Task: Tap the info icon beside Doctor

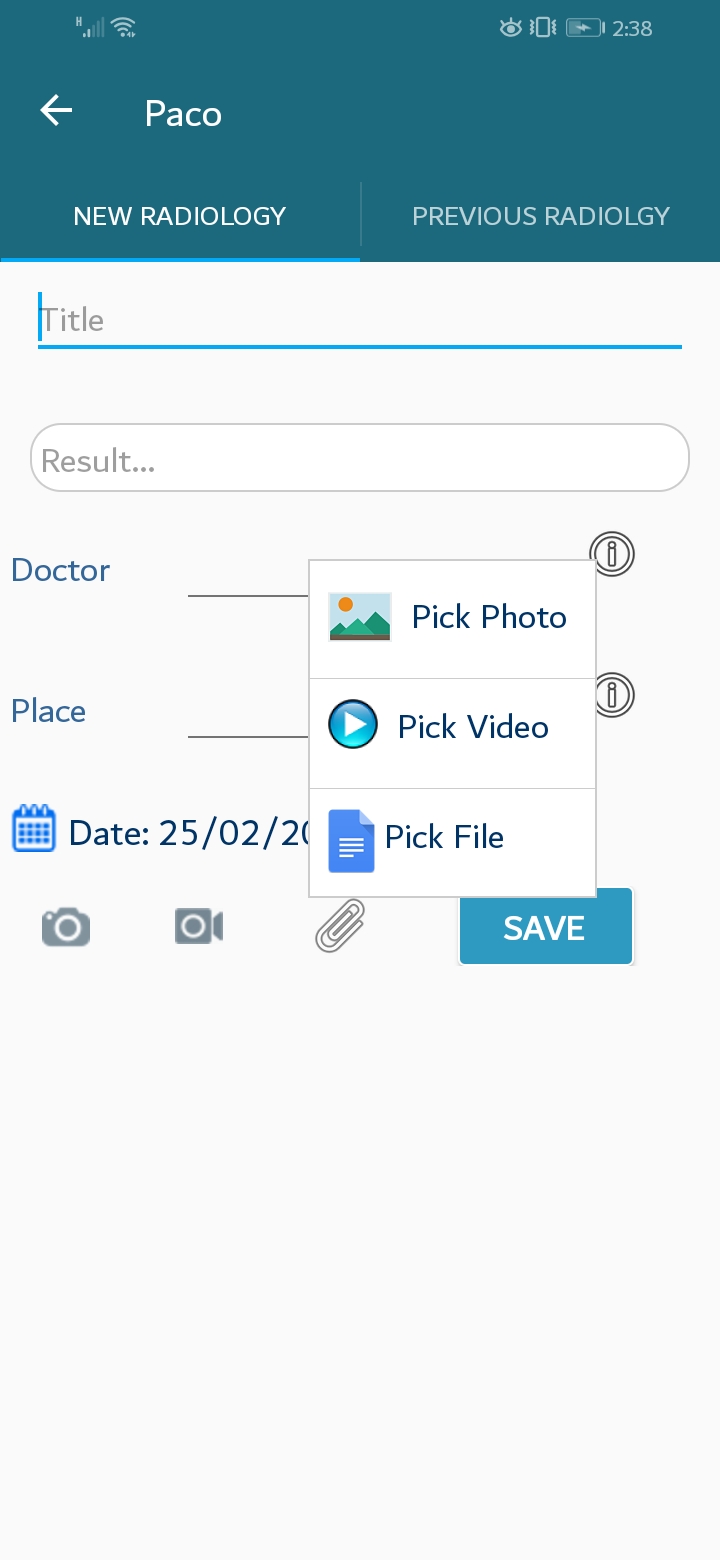Action: [612, 553]
